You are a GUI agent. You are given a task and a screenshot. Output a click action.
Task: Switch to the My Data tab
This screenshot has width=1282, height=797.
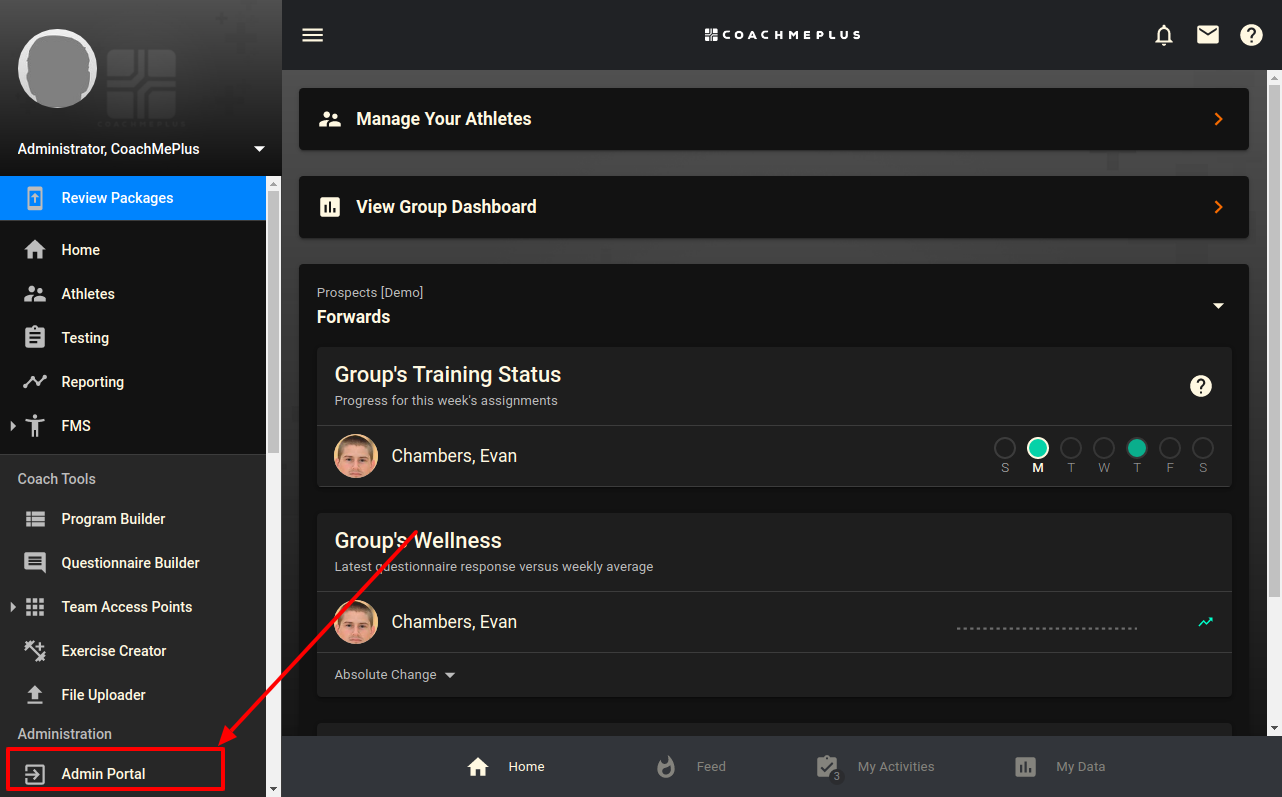coord(1060,767)
